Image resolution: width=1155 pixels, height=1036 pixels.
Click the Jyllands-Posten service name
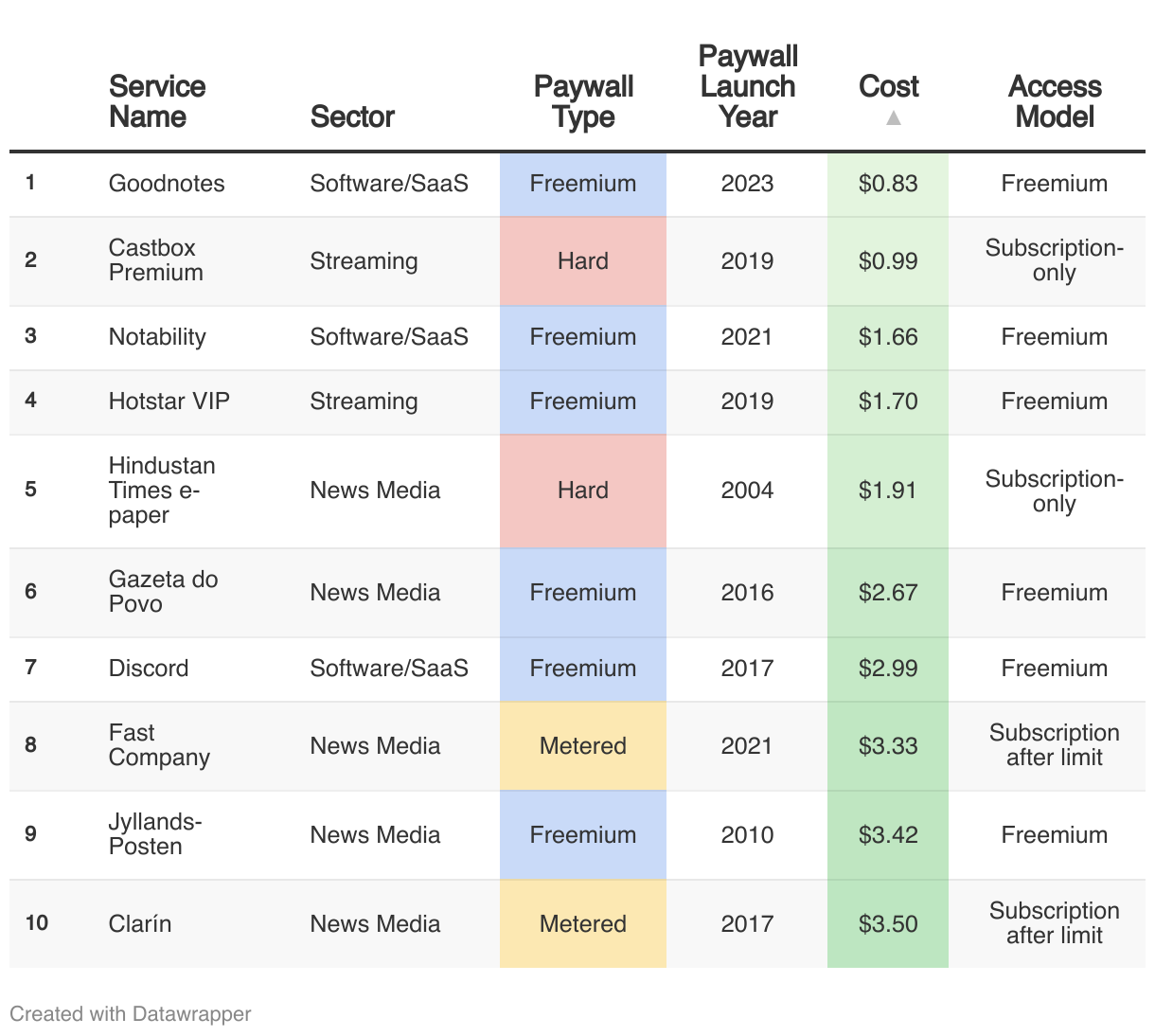pyautogui.click(x=155, y=834)
